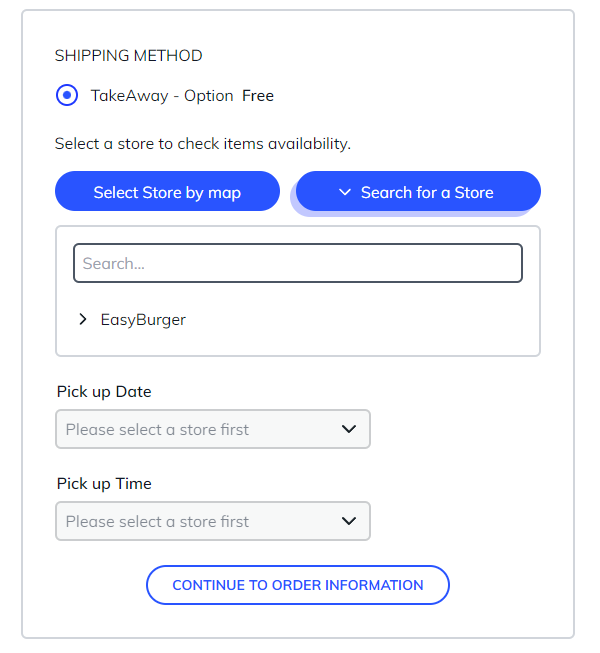Focus the store Search input field
Viewport: 600px width, 653px height.
click(x=298, y=264)
